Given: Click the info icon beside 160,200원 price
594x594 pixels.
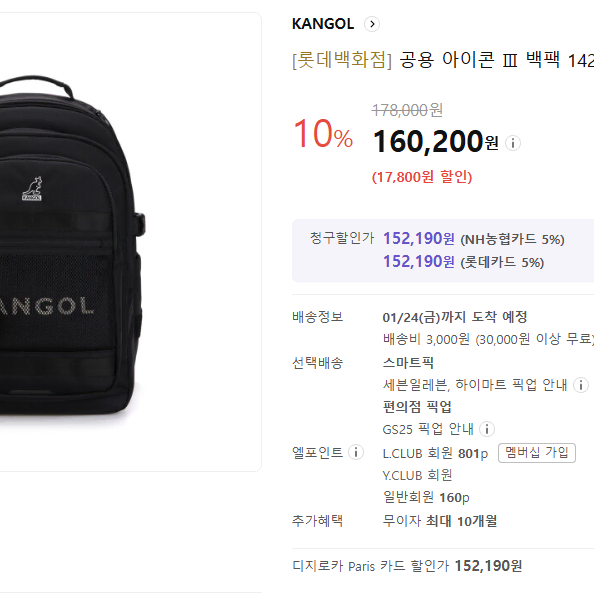Looking at the screenshot, I should 513,143.
